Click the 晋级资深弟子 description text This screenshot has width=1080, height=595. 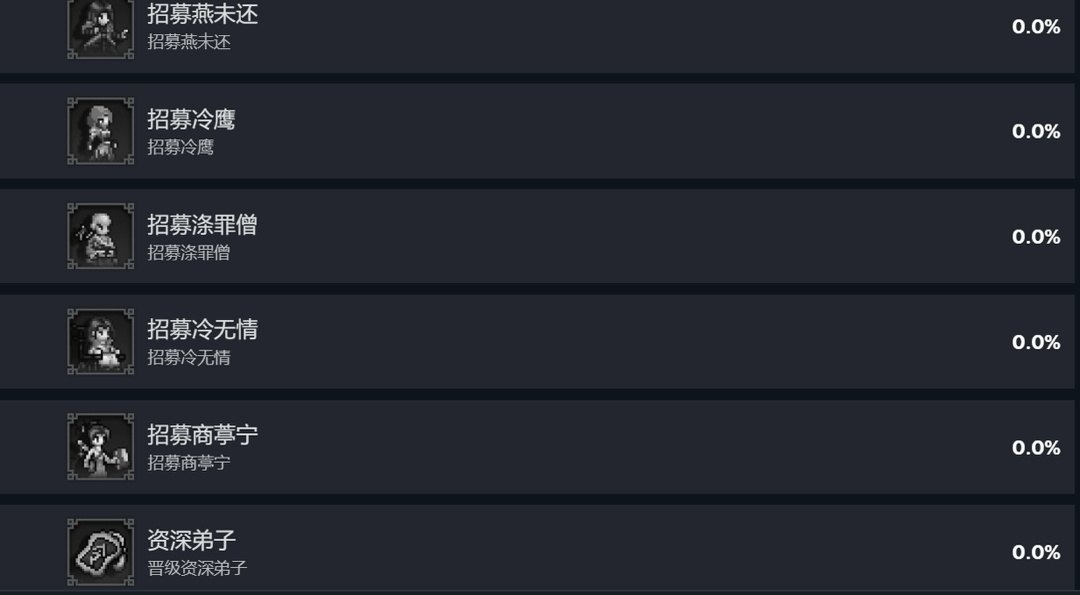(197, 568)
